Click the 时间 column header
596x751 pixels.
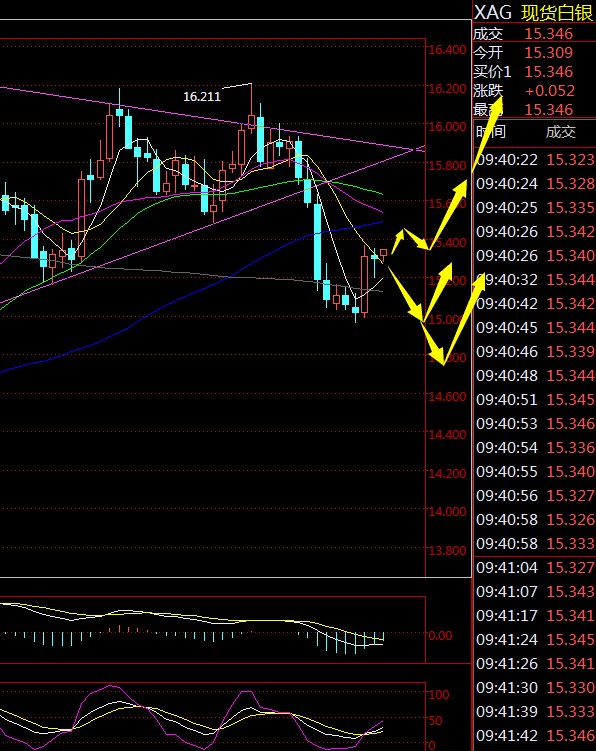491,132
